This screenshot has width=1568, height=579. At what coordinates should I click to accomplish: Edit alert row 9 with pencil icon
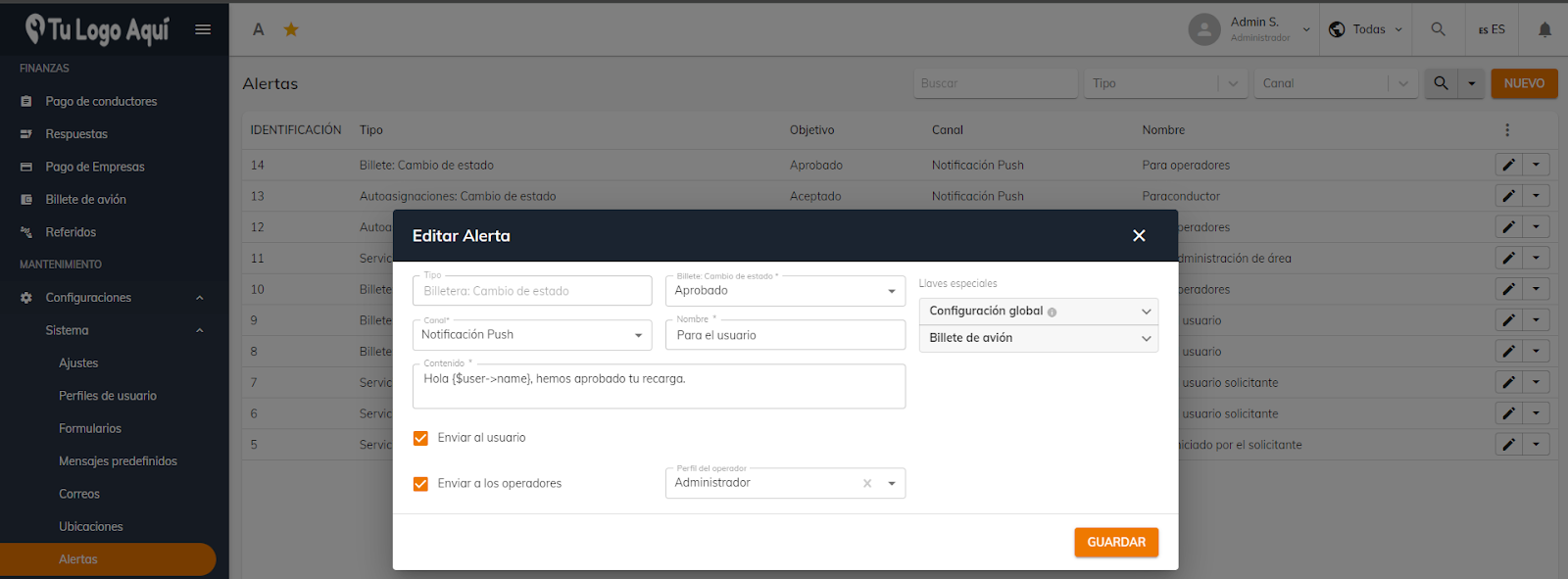point(1508,320)
